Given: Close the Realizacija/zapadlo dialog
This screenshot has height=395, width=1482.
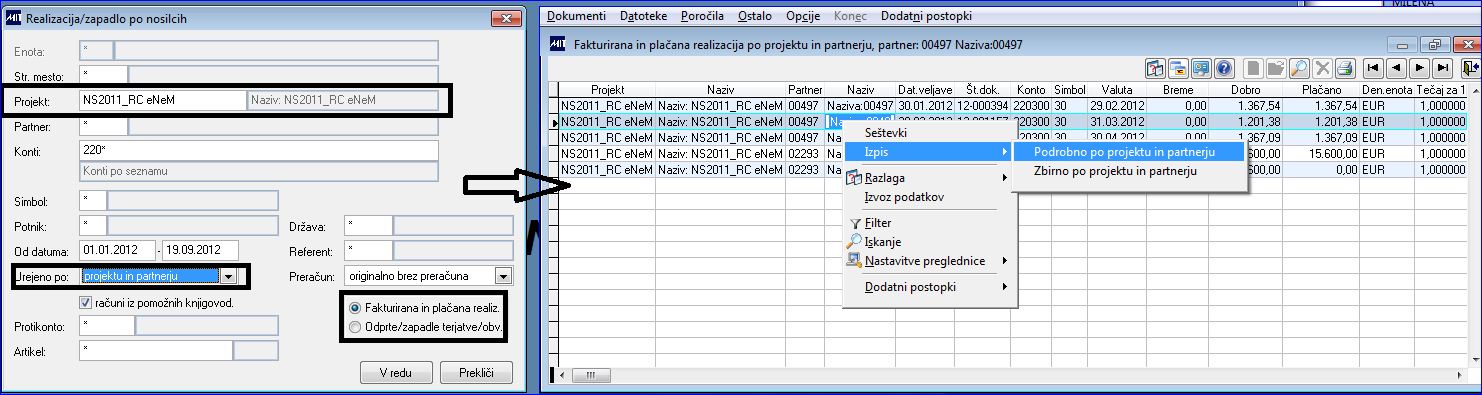Looking at the screenshot, I should (505, 18).
